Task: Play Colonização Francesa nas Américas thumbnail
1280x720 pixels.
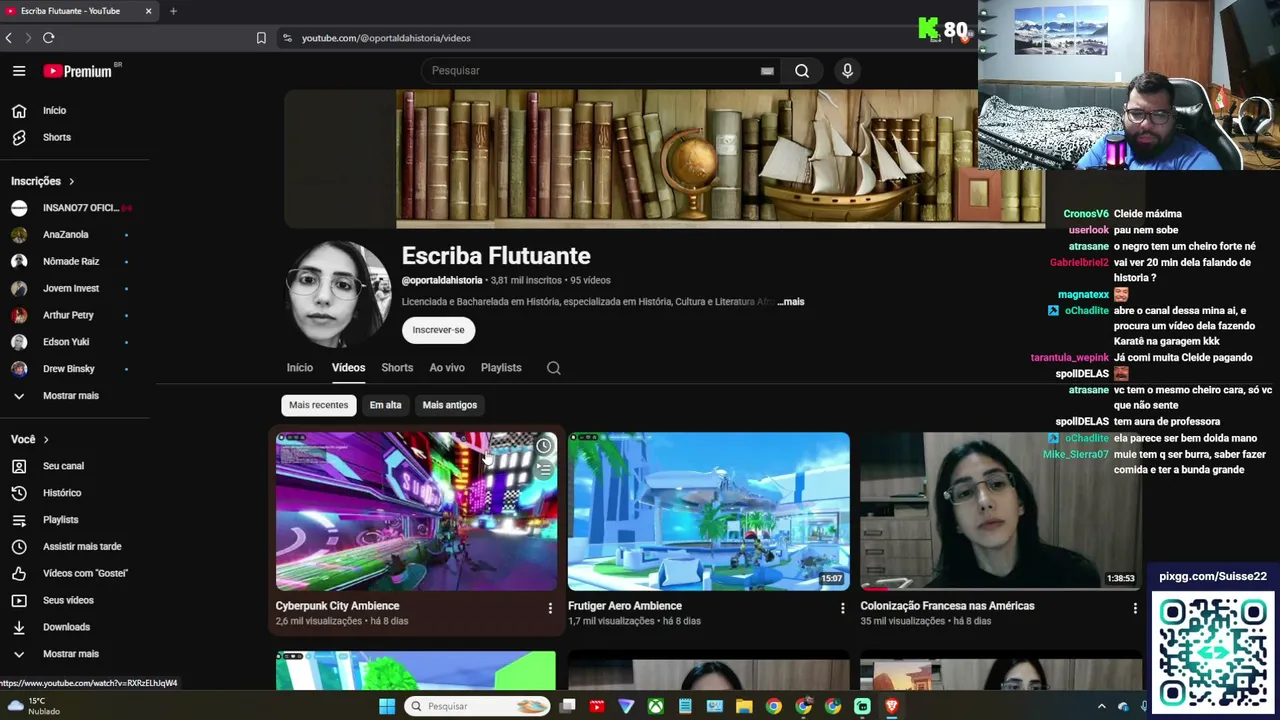Action: (1001, 511)
